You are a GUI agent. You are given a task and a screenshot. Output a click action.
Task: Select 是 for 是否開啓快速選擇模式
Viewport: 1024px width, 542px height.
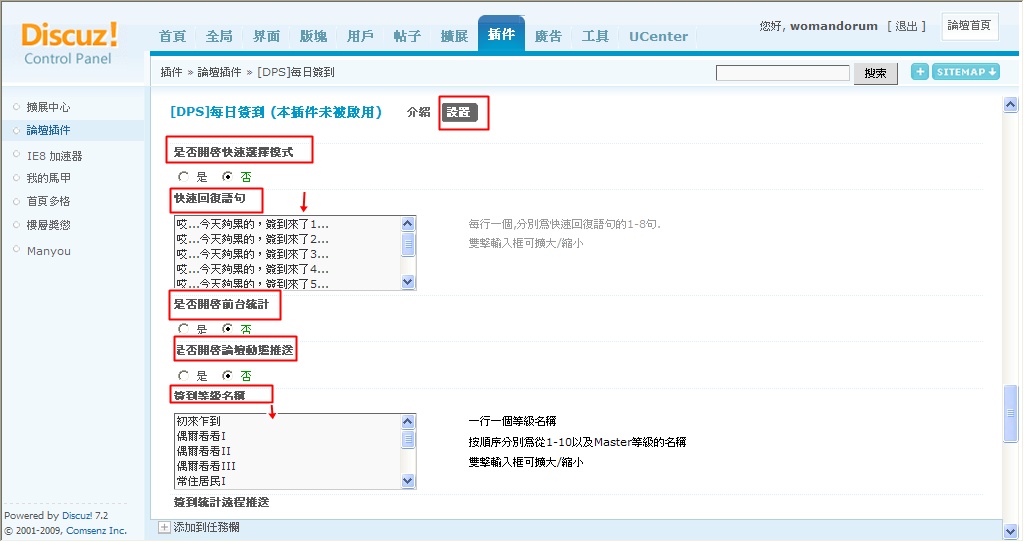click(x=183, y=176)
